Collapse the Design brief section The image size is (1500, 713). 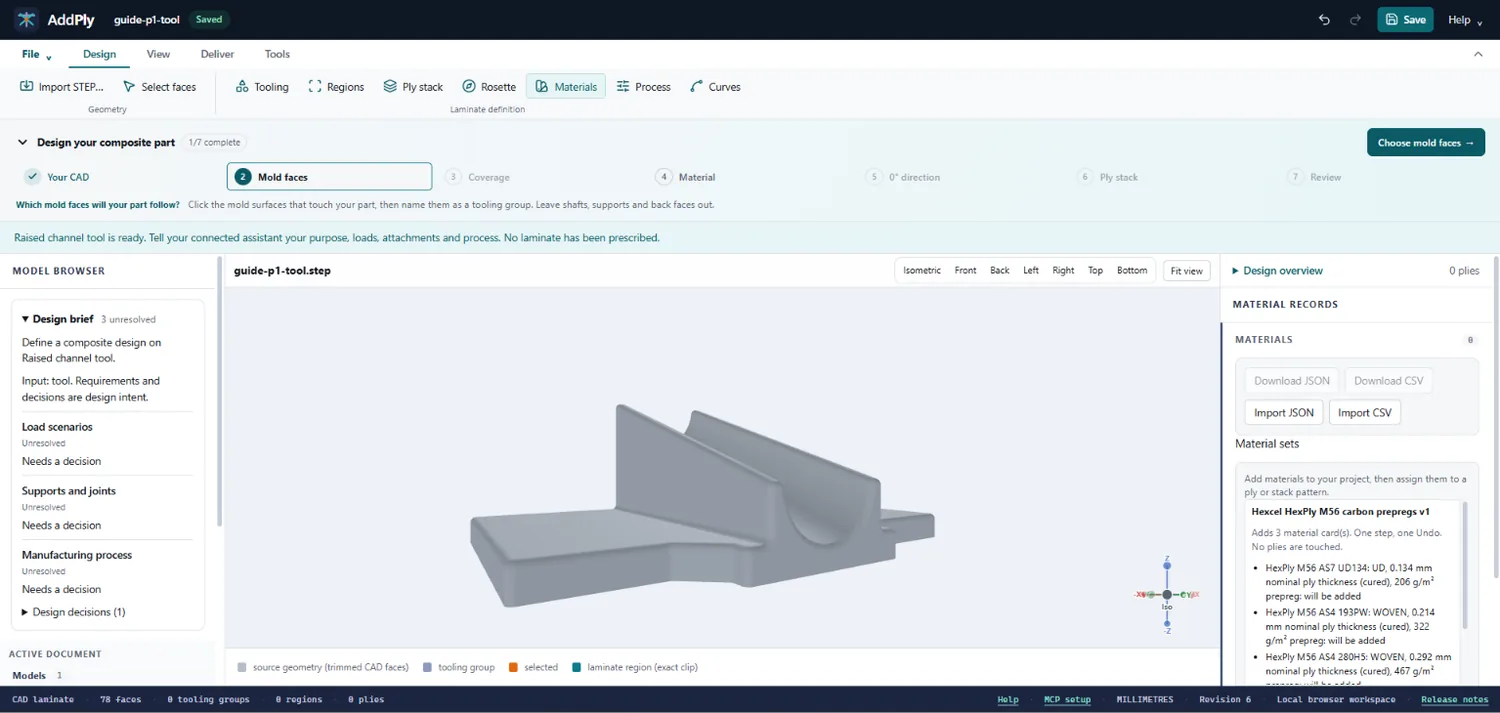[x=57, y=319]
